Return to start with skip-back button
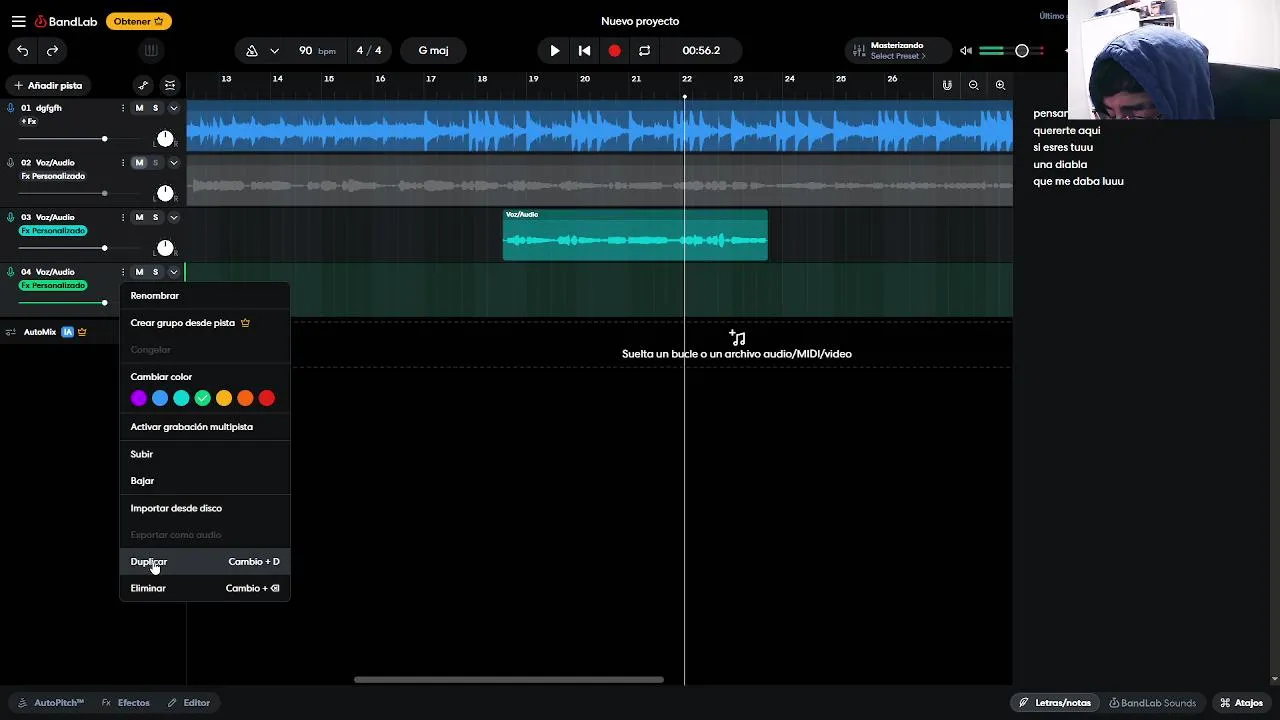 pos(584,50)
